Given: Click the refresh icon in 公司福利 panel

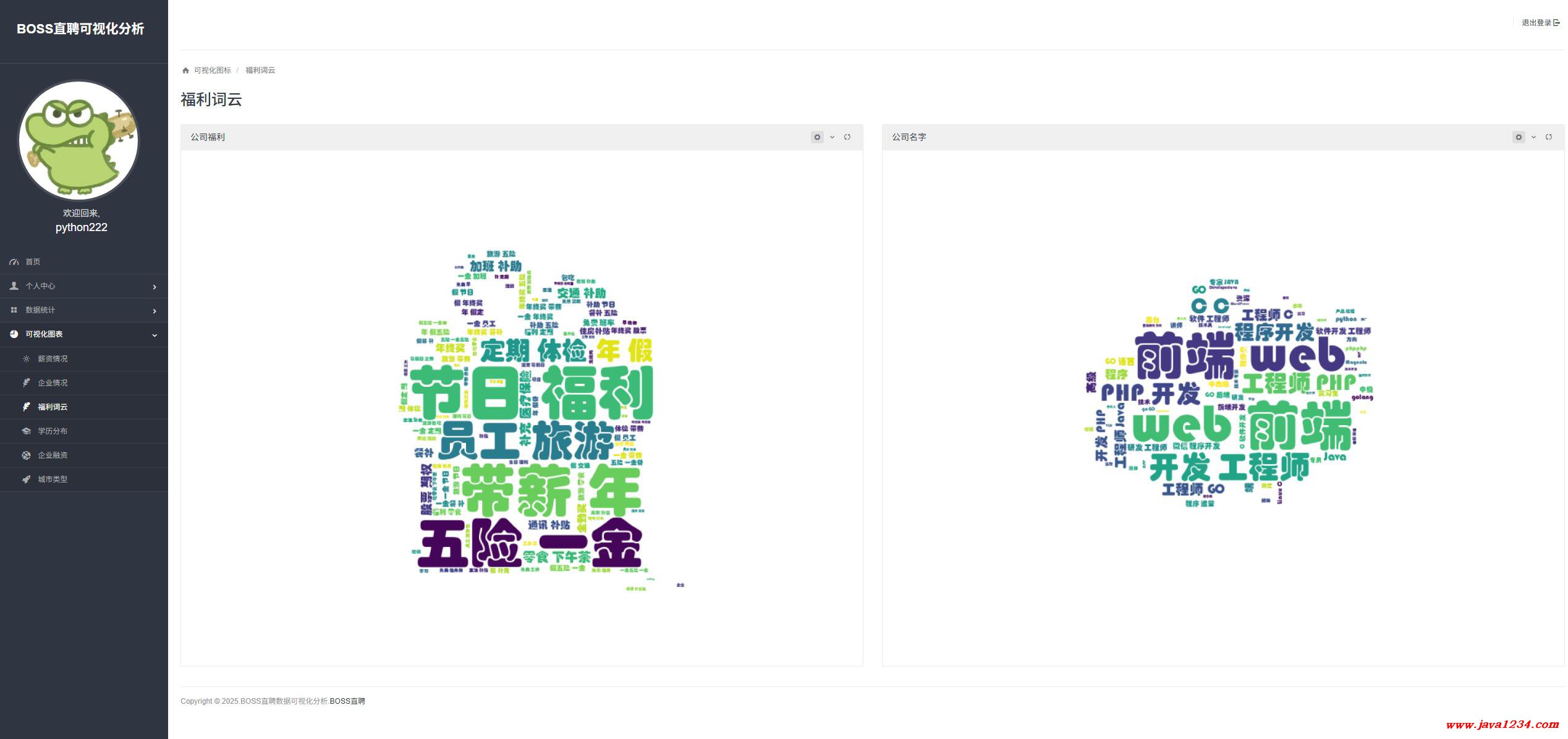Looking at the screenshot, I should pos(847,137).
